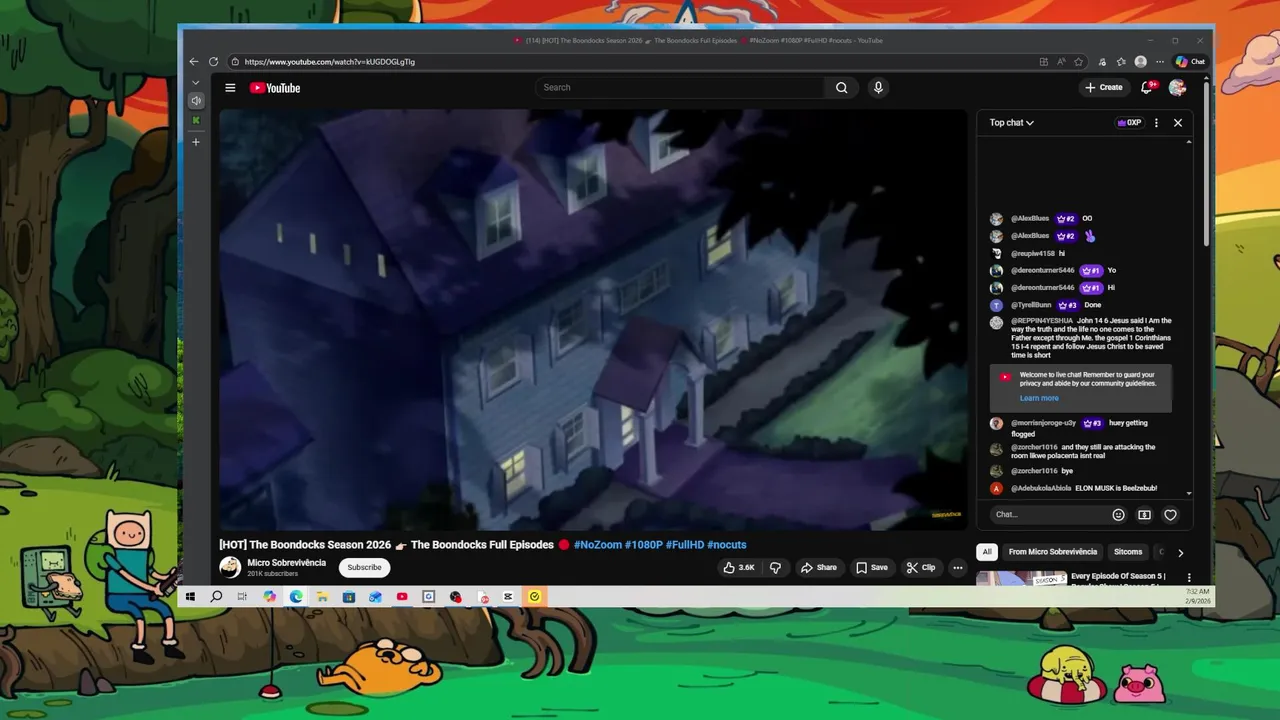Reload the page with refresh icon
The width and height of the screenshot is (1280, 720).
(x=213, y=61)
